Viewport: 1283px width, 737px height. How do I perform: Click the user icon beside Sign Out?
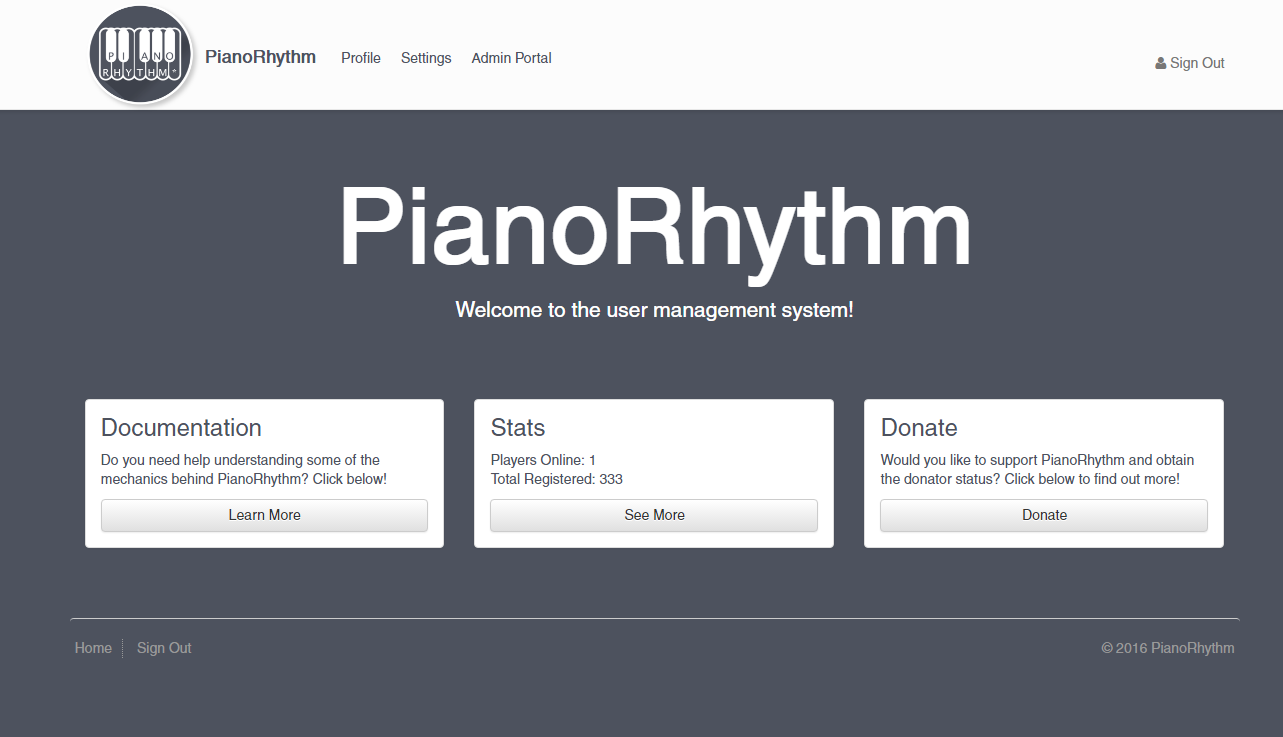(x=1161, y=63)
